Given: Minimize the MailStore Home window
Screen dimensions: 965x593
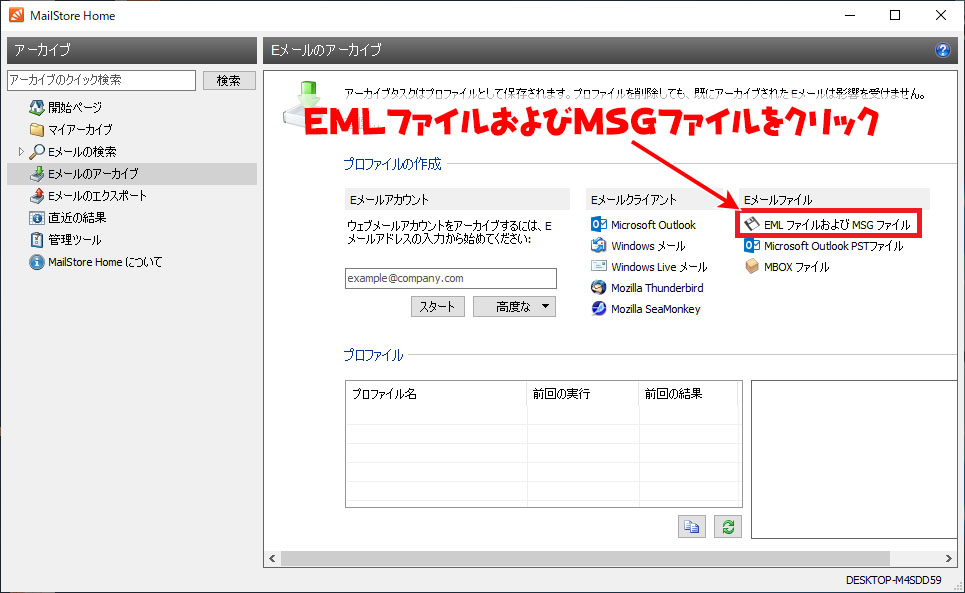Looking at the screenshot, I should tap(850, 15).
